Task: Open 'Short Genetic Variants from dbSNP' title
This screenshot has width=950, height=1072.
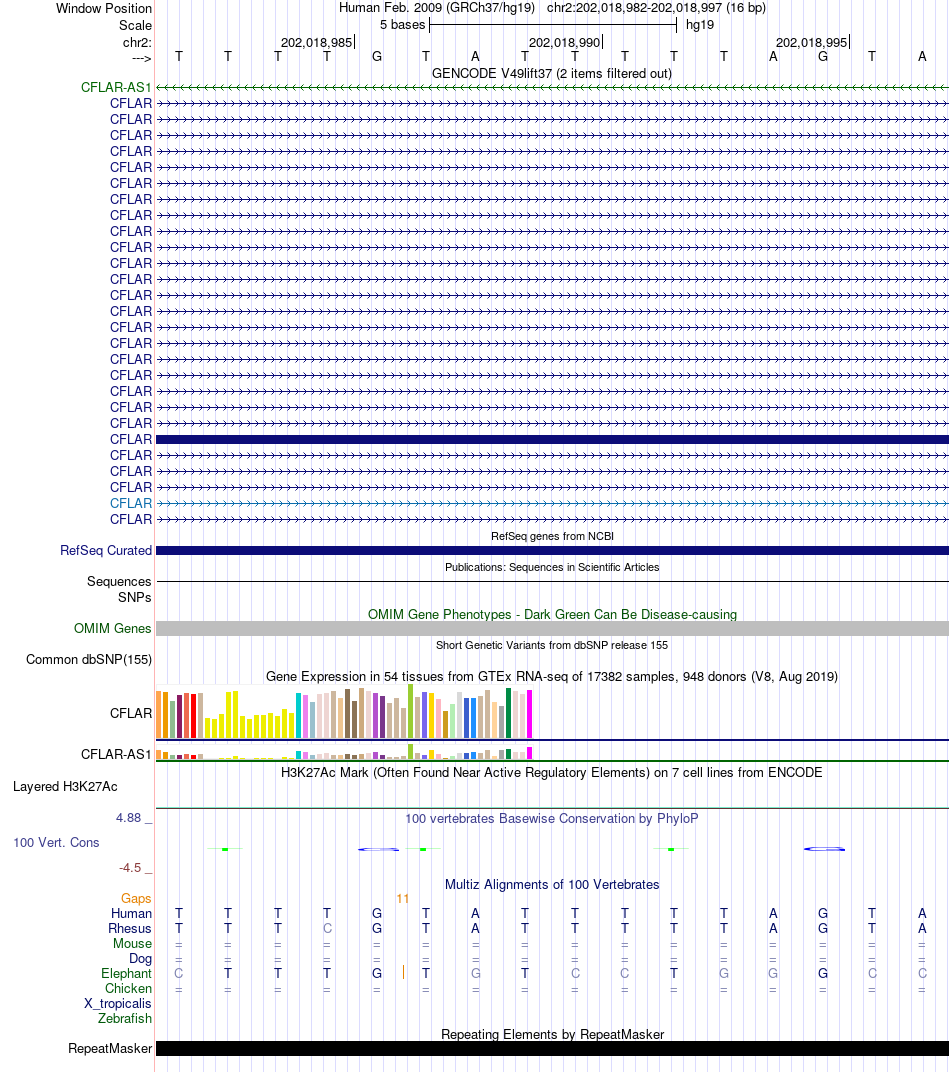Action: tap(552, 645)
